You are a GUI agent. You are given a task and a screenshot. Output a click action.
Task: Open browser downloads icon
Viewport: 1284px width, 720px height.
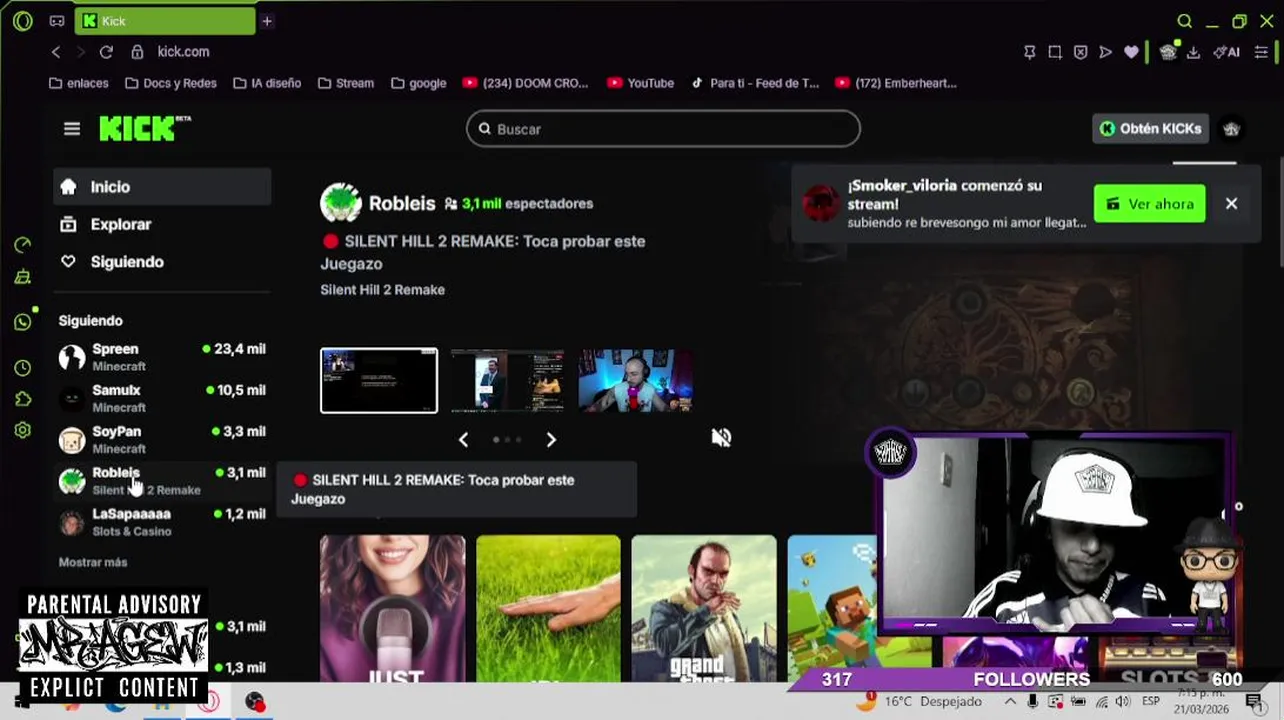click(x=1193, y=52)
